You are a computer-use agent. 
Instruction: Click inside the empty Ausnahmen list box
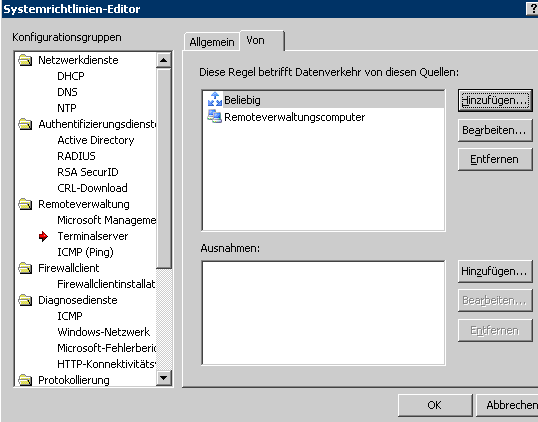[x=324, y=313]
